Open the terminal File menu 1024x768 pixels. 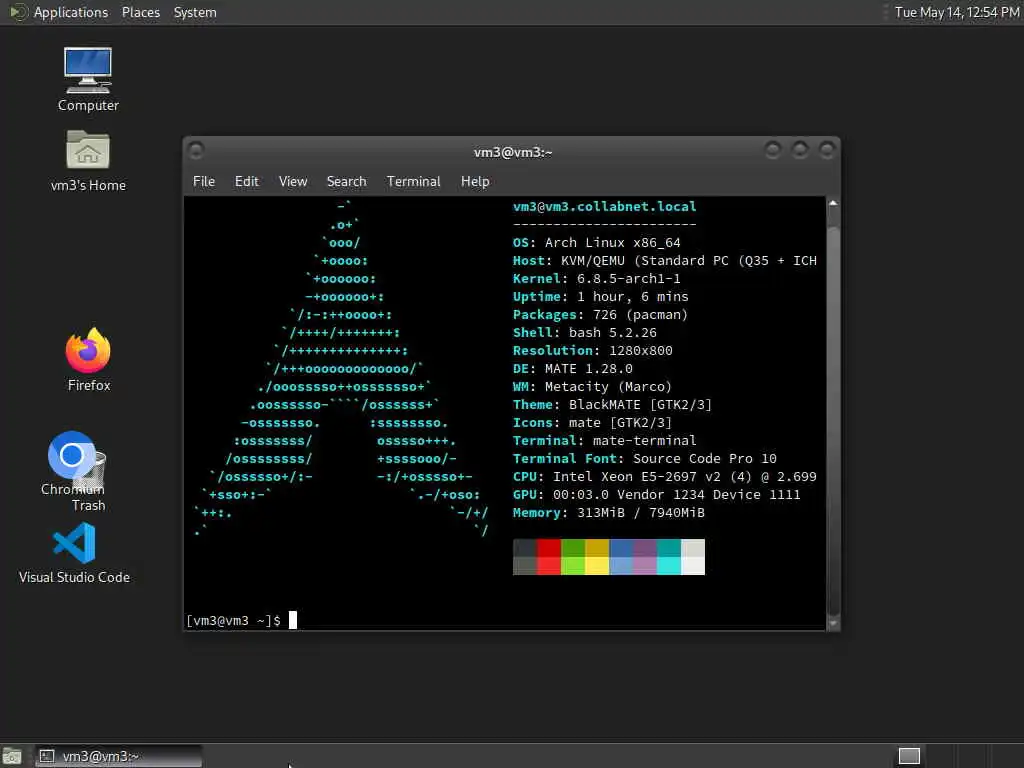pyautogui.click(x=204, y=182)
